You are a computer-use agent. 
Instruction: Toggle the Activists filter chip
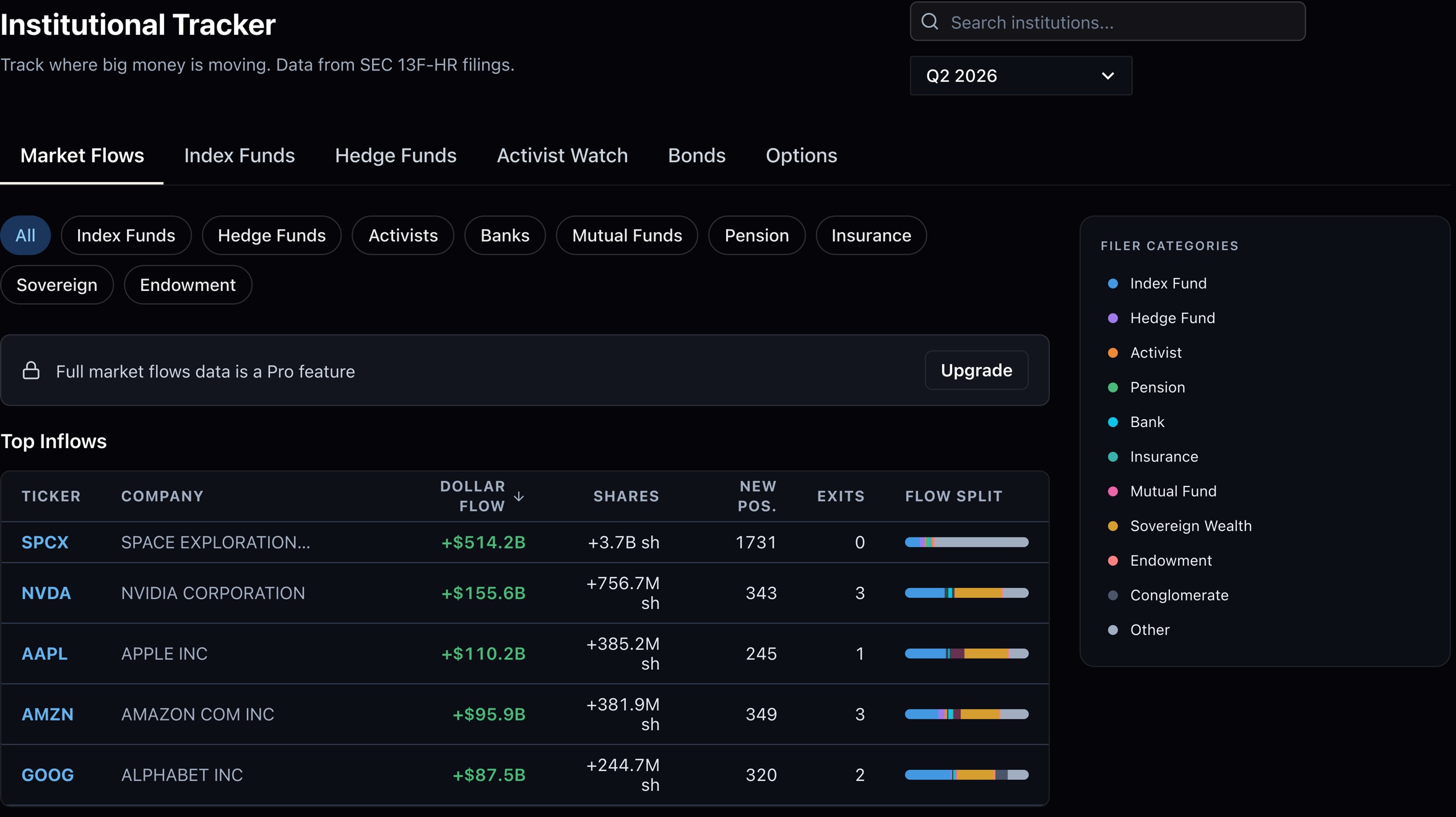pyautogui.click(x=403, y=235)
